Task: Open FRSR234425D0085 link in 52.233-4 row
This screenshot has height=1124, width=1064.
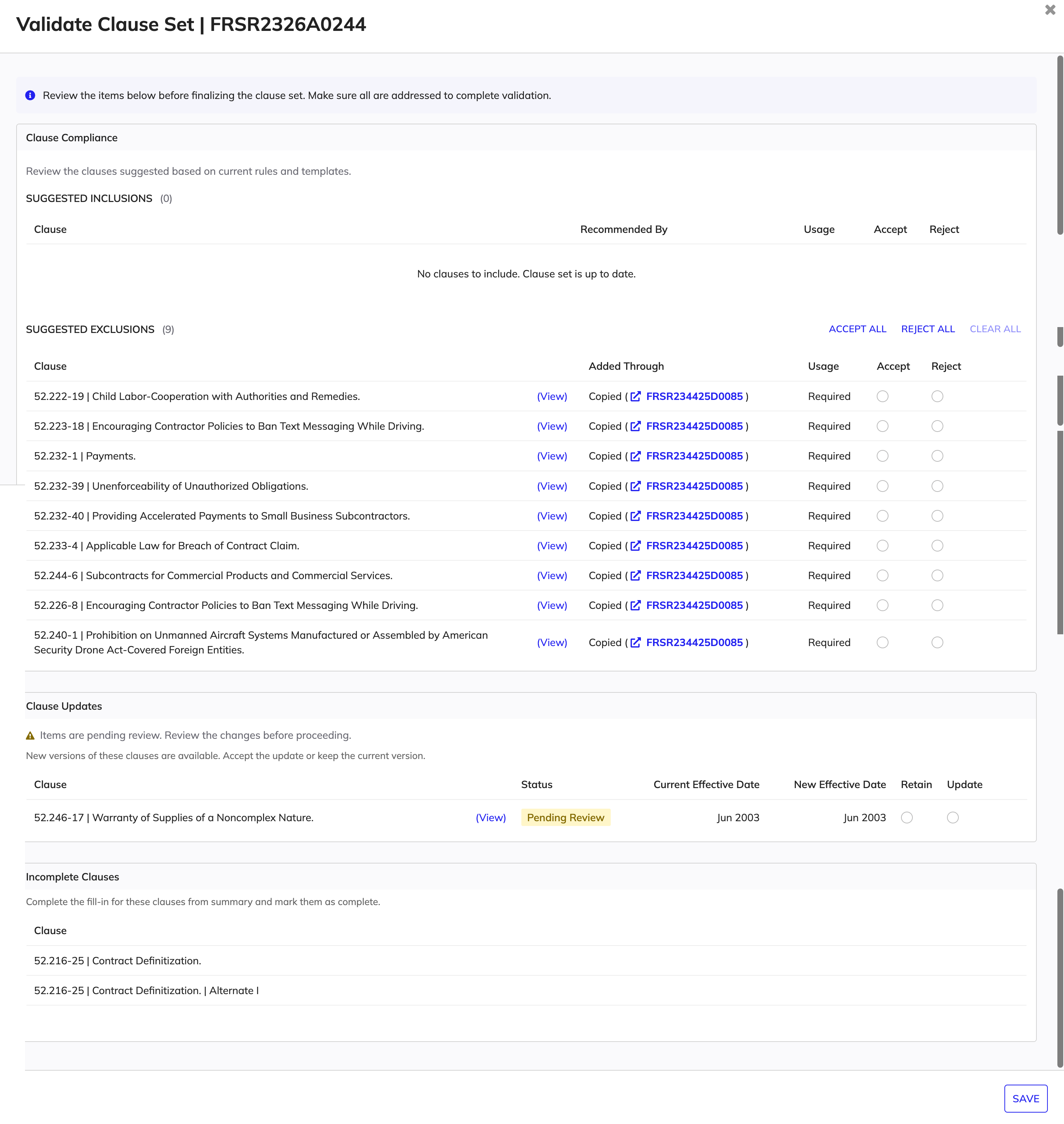Action: click(694, 546)
